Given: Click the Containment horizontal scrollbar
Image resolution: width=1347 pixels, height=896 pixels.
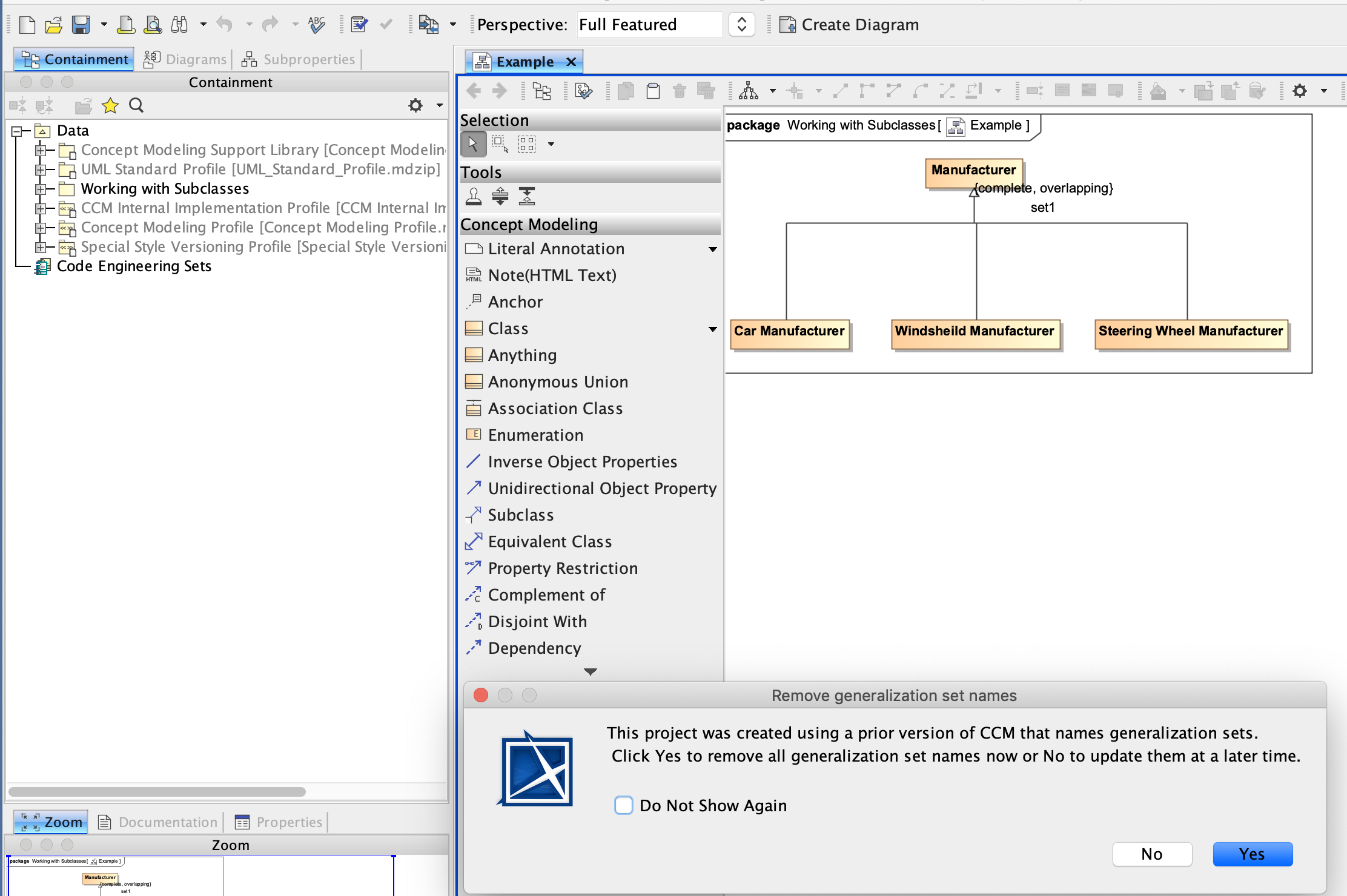Looking at the screenshot, I should coord(157,792).
